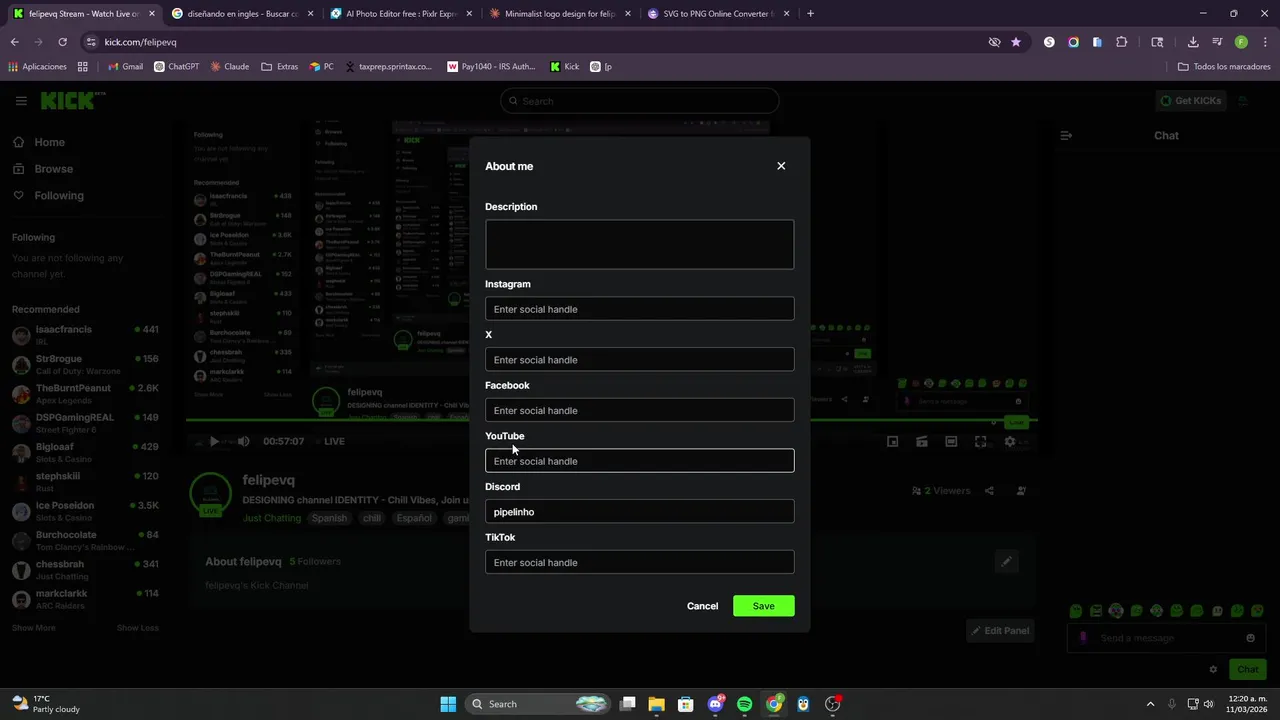Focus the X social handle field
This screenshot has height=720, width=1280.
coord(639,360)
